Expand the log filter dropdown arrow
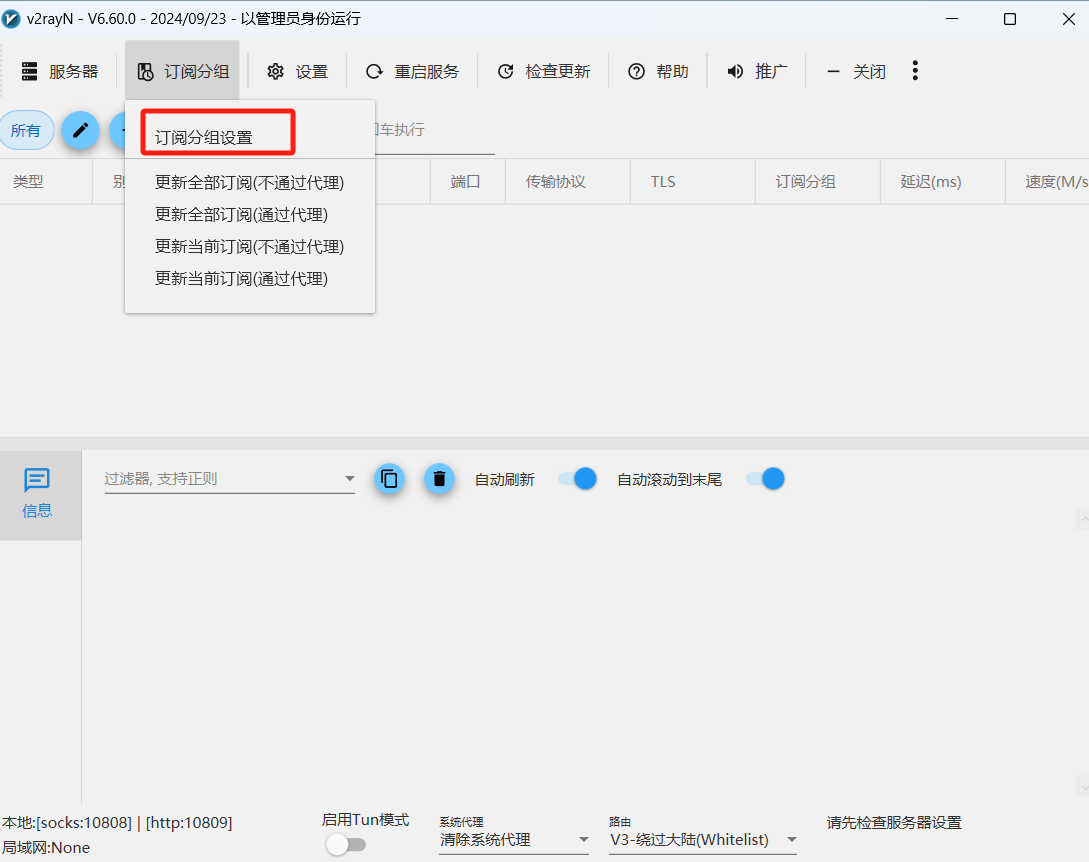1089x862 pixels. click(x=350, y=479)
